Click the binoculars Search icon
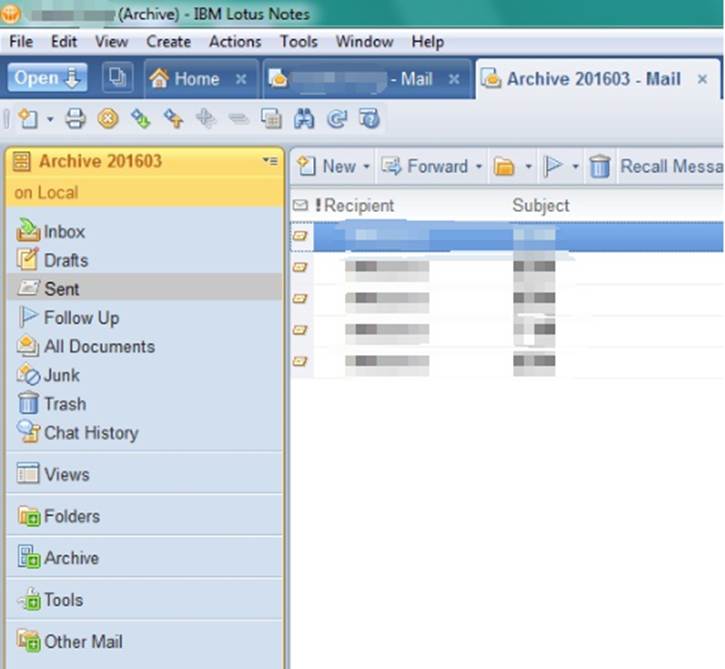 [x=304, y=119]
